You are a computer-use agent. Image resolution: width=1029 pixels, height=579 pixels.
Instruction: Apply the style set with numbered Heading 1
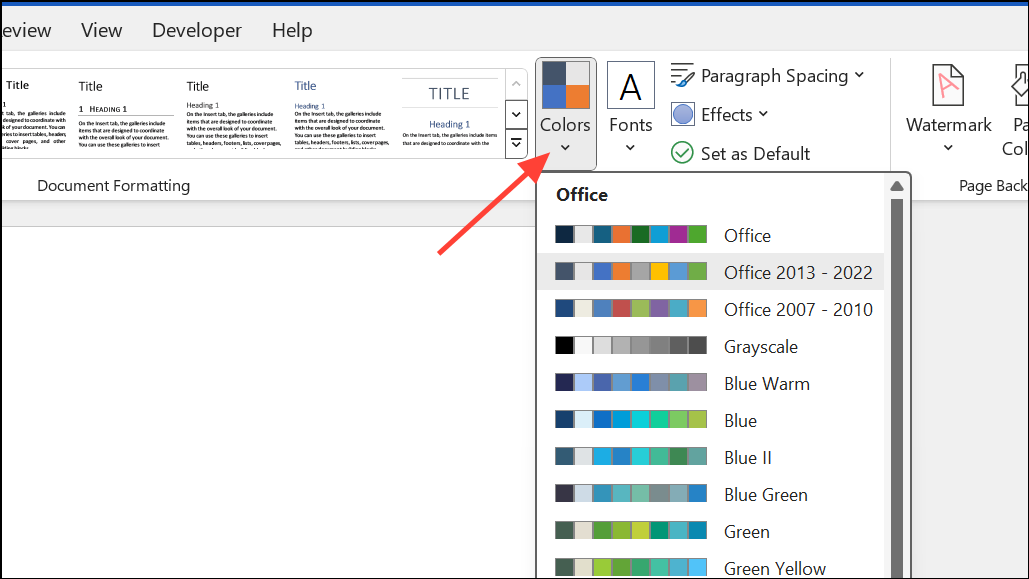pyautogui.click(x=125, y=113)
